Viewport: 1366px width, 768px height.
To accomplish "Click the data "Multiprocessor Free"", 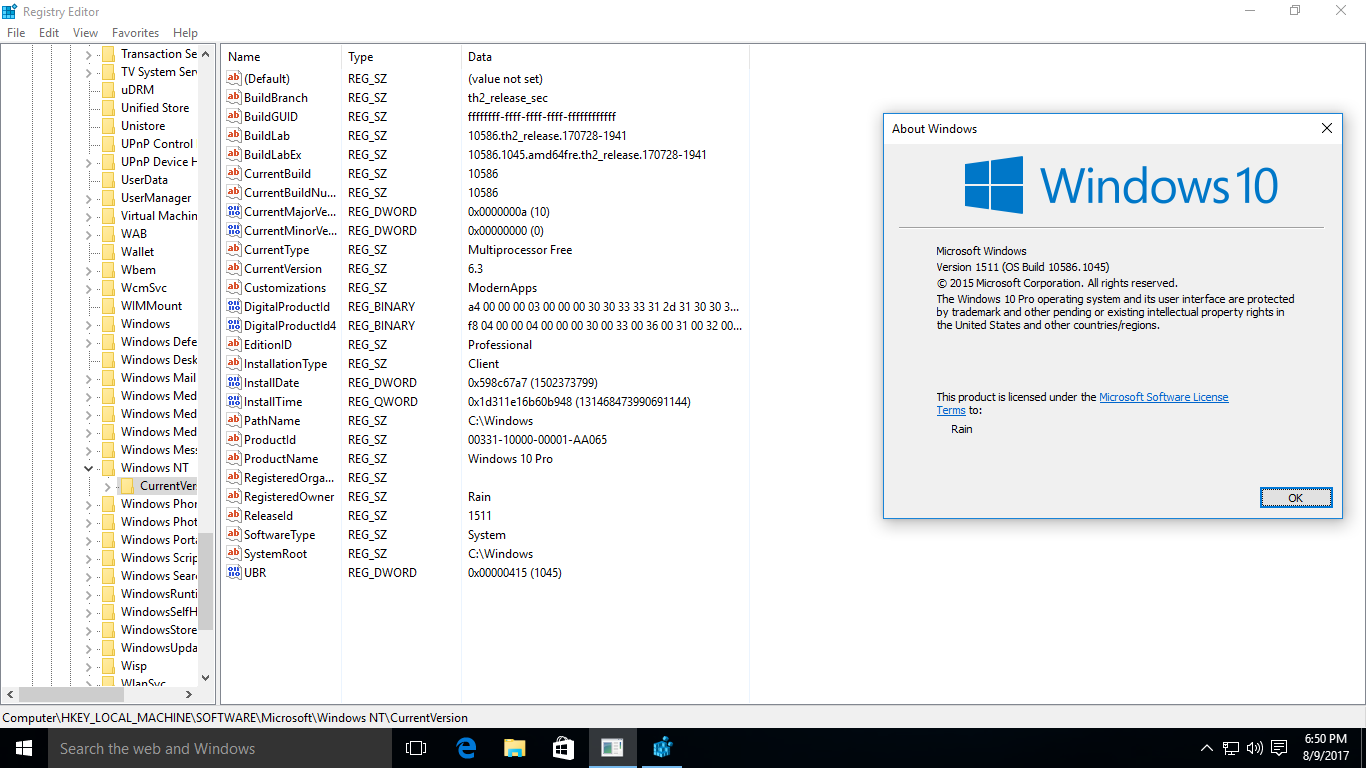I will pyautogui.click(x=520, y=250).
